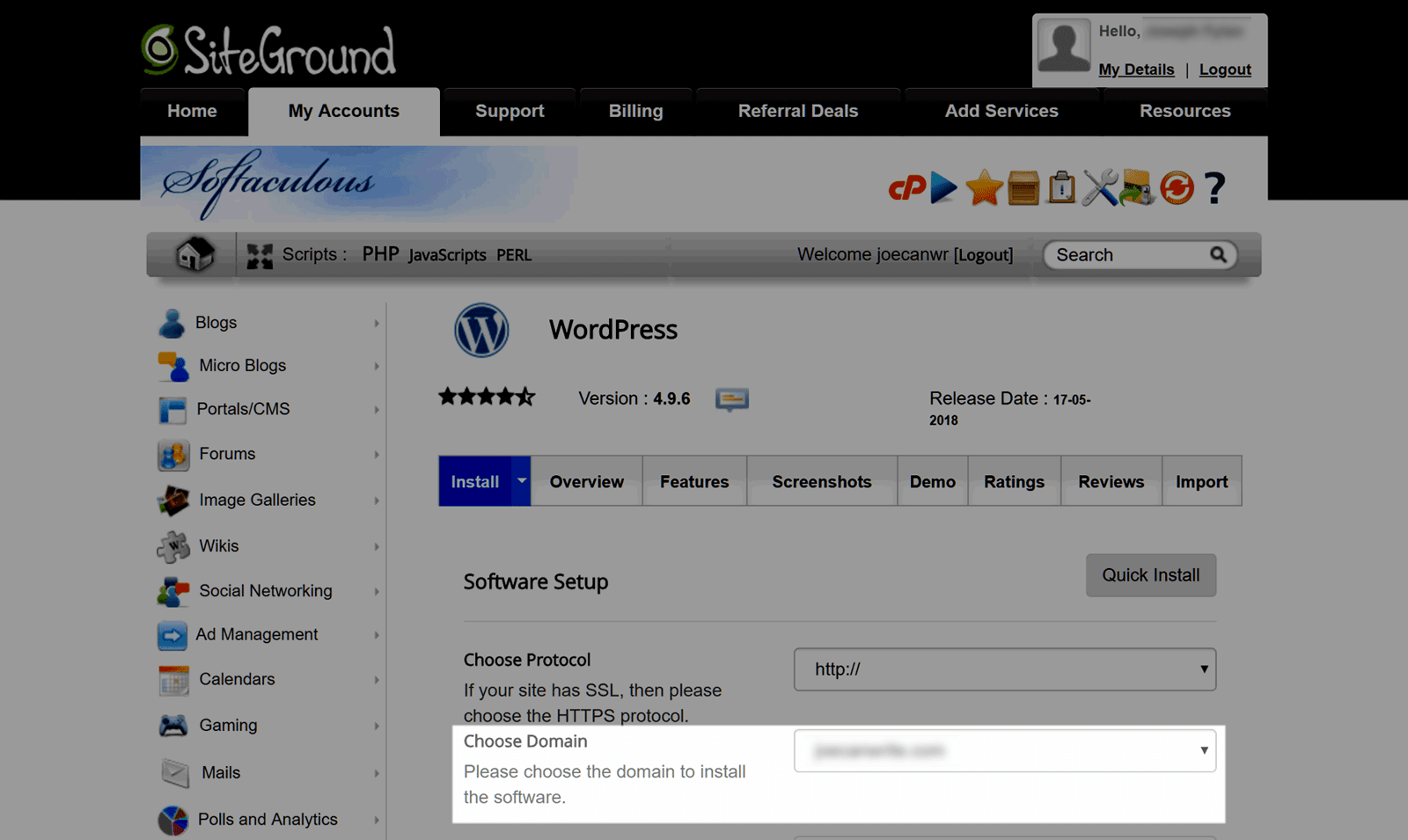Click the Gaming controller icon
The width and height of the screenshot is (1408, 840).
[x=173, y=726]
